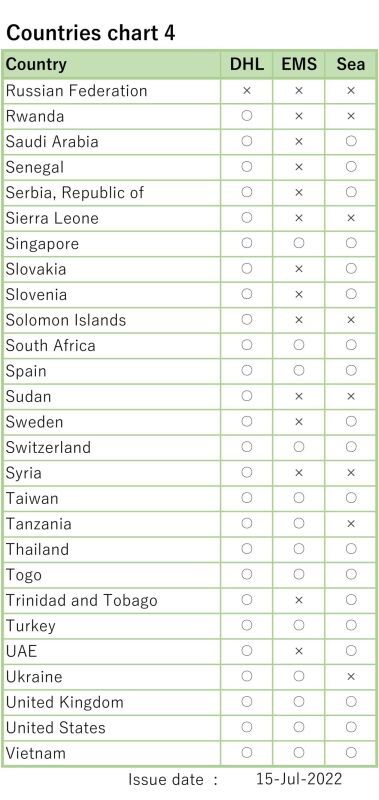The height and width of the screenshot is (800, 379).
Task: Click the DHL circle for United States
Action: pyautogui.click(x=247, y=727)
